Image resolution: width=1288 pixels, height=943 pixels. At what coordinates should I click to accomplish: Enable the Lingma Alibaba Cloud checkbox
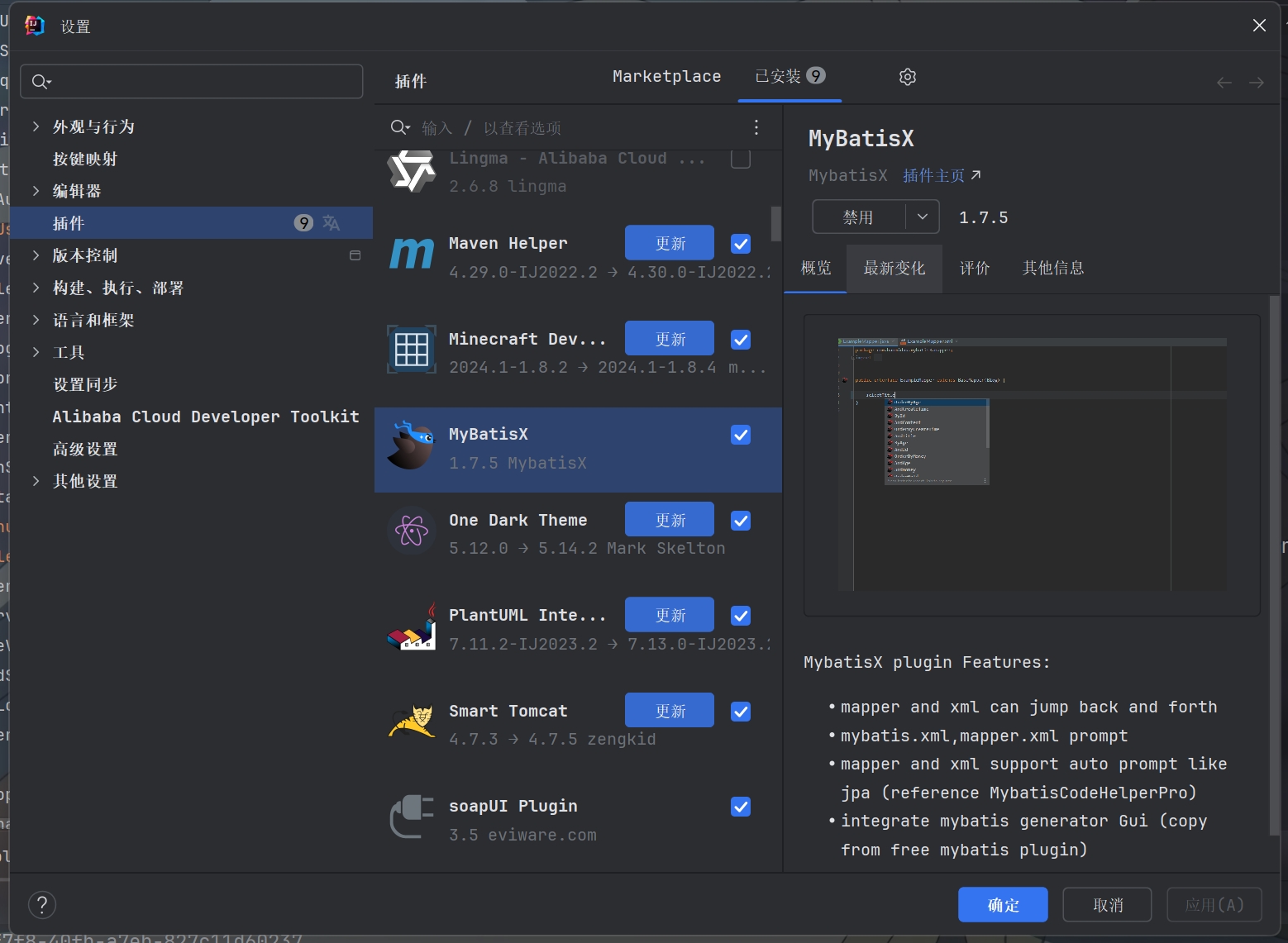(741, 159)
